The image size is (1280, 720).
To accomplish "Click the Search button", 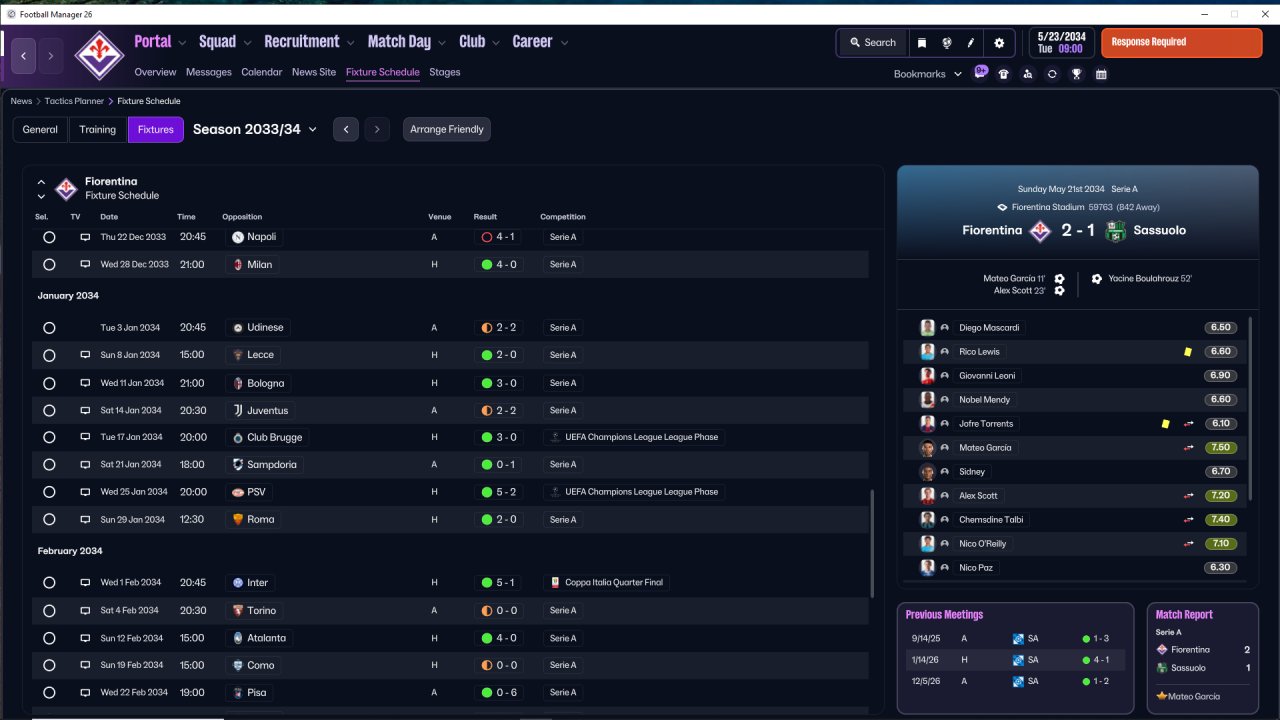I will [x=873, y=43].
